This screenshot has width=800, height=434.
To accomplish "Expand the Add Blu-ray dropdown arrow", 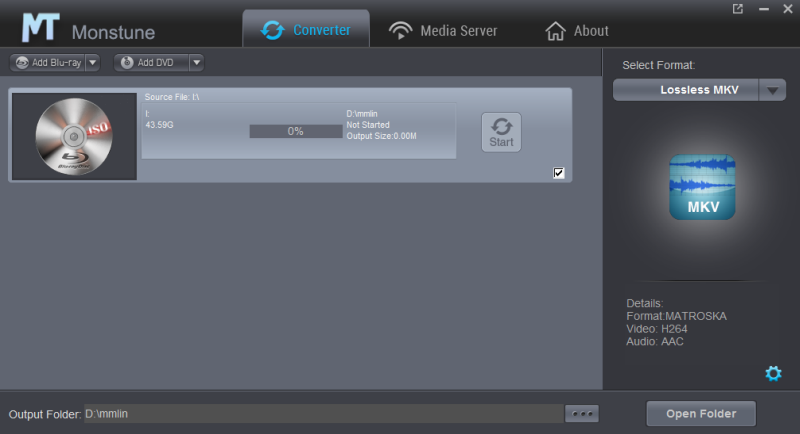I will point(93,63).
